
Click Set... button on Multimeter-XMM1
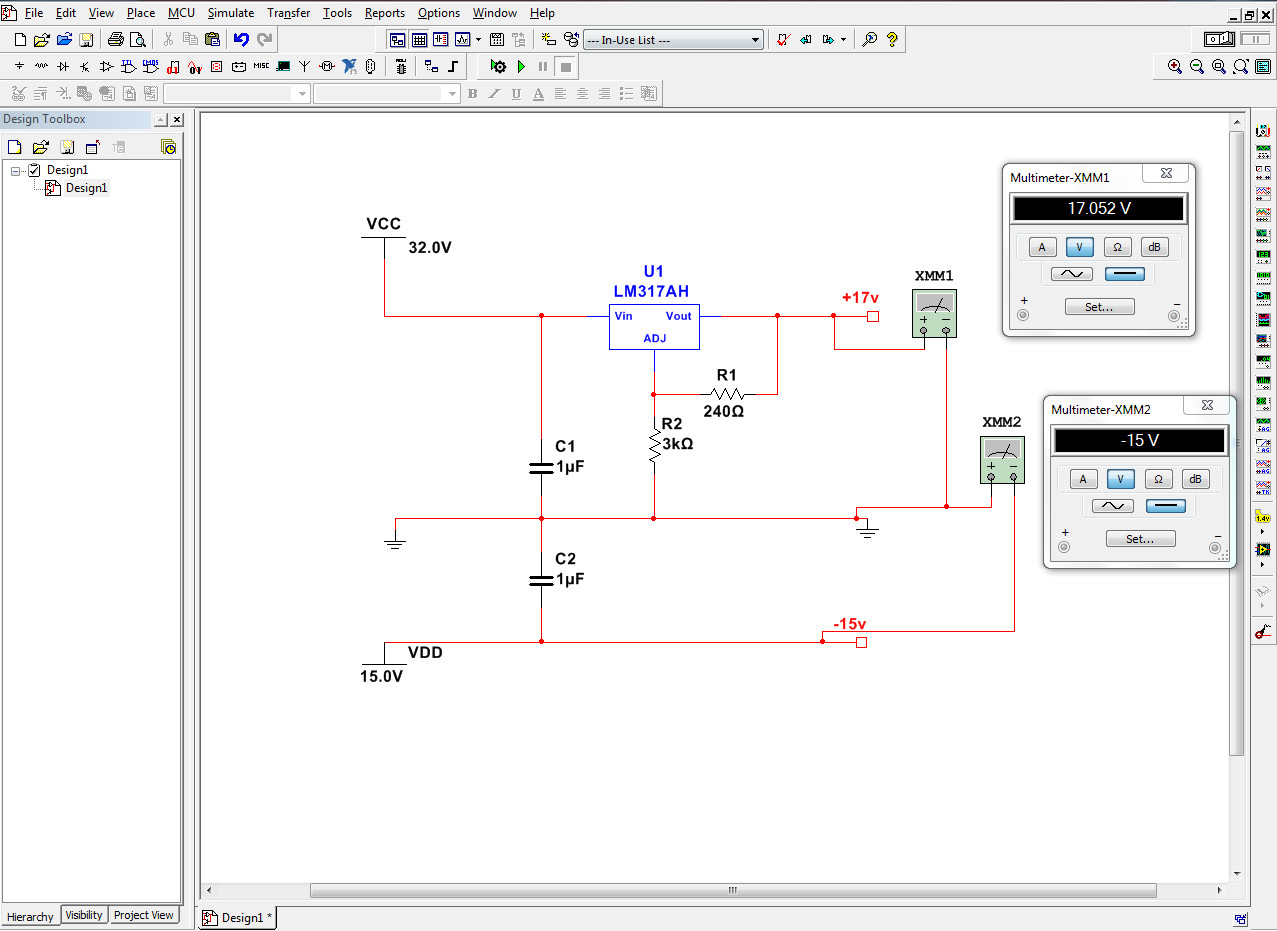(1099, 307)
